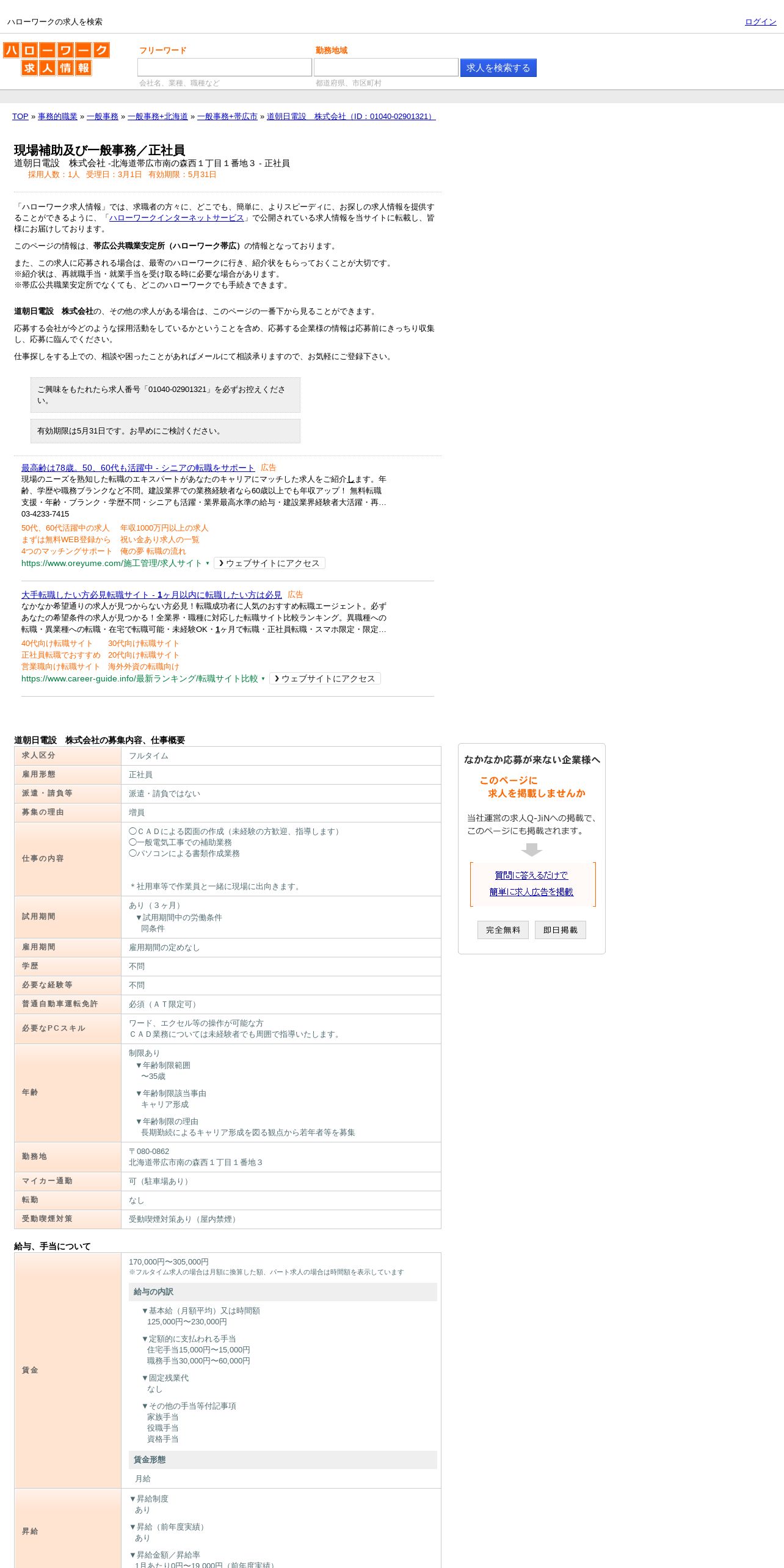Image resolution: width=784 pixels, height=1568 pixels.
Task: Click the 必須（ＡＴ限定可） license cell
Action: pyautogui.click(x=281, y=1004)
